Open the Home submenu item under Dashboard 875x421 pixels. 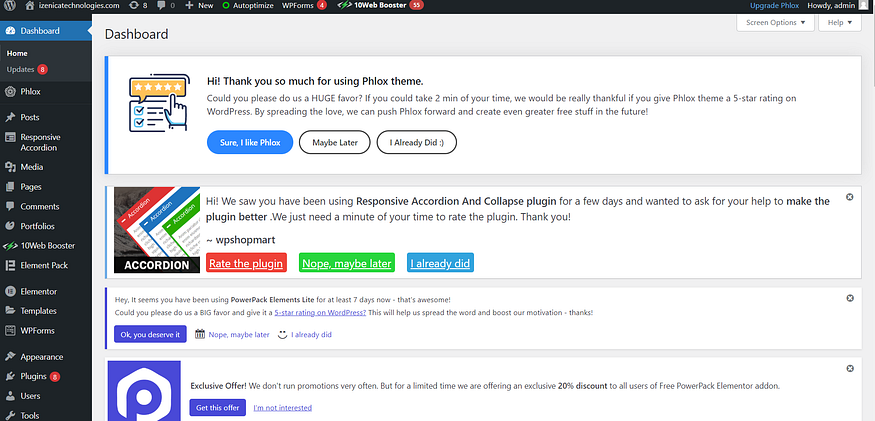(x=17, y=54)
